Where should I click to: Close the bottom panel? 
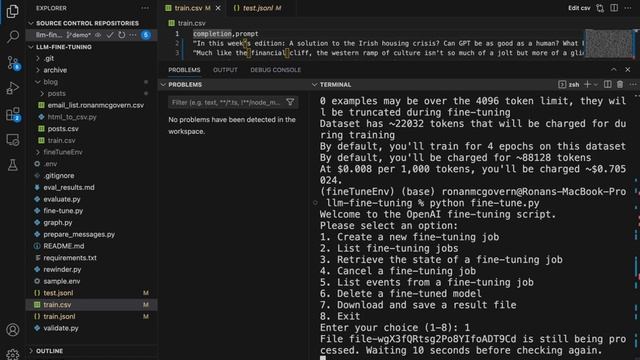coord(628,70)
